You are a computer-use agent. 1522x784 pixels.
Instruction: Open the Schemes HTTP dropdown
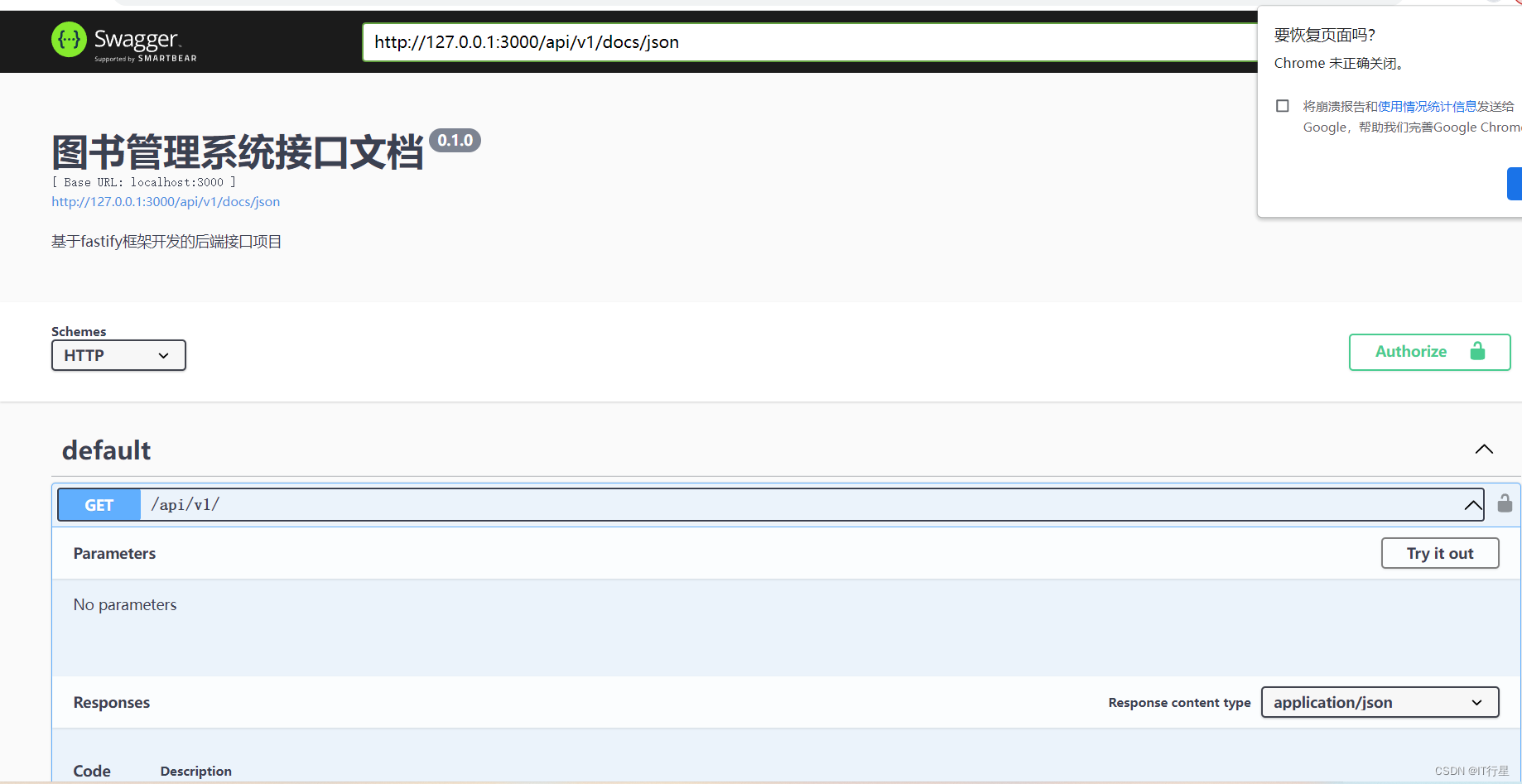click(x=118, y=355)
